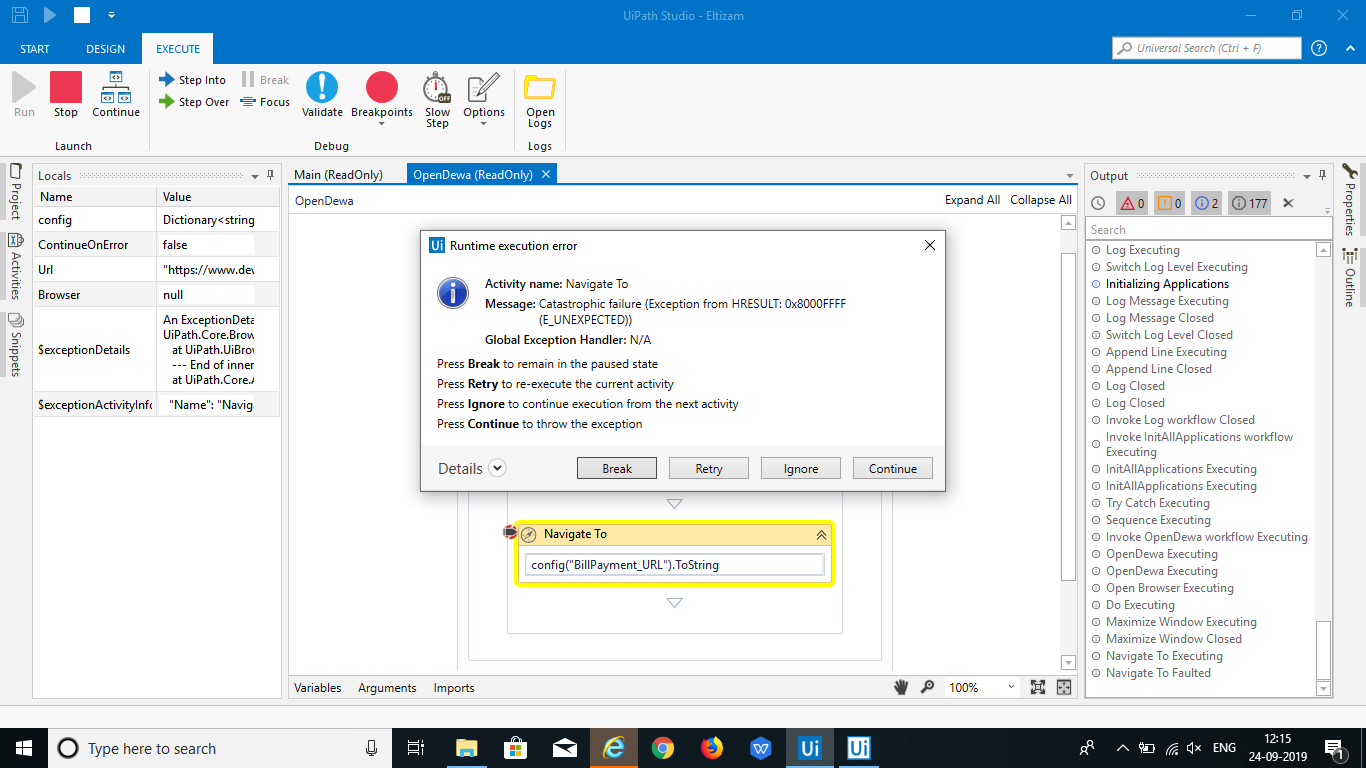Viewport: 1366px width, 768px height.
Task: Focus the Universal Search box
Action: click(x=1207, y=48)
